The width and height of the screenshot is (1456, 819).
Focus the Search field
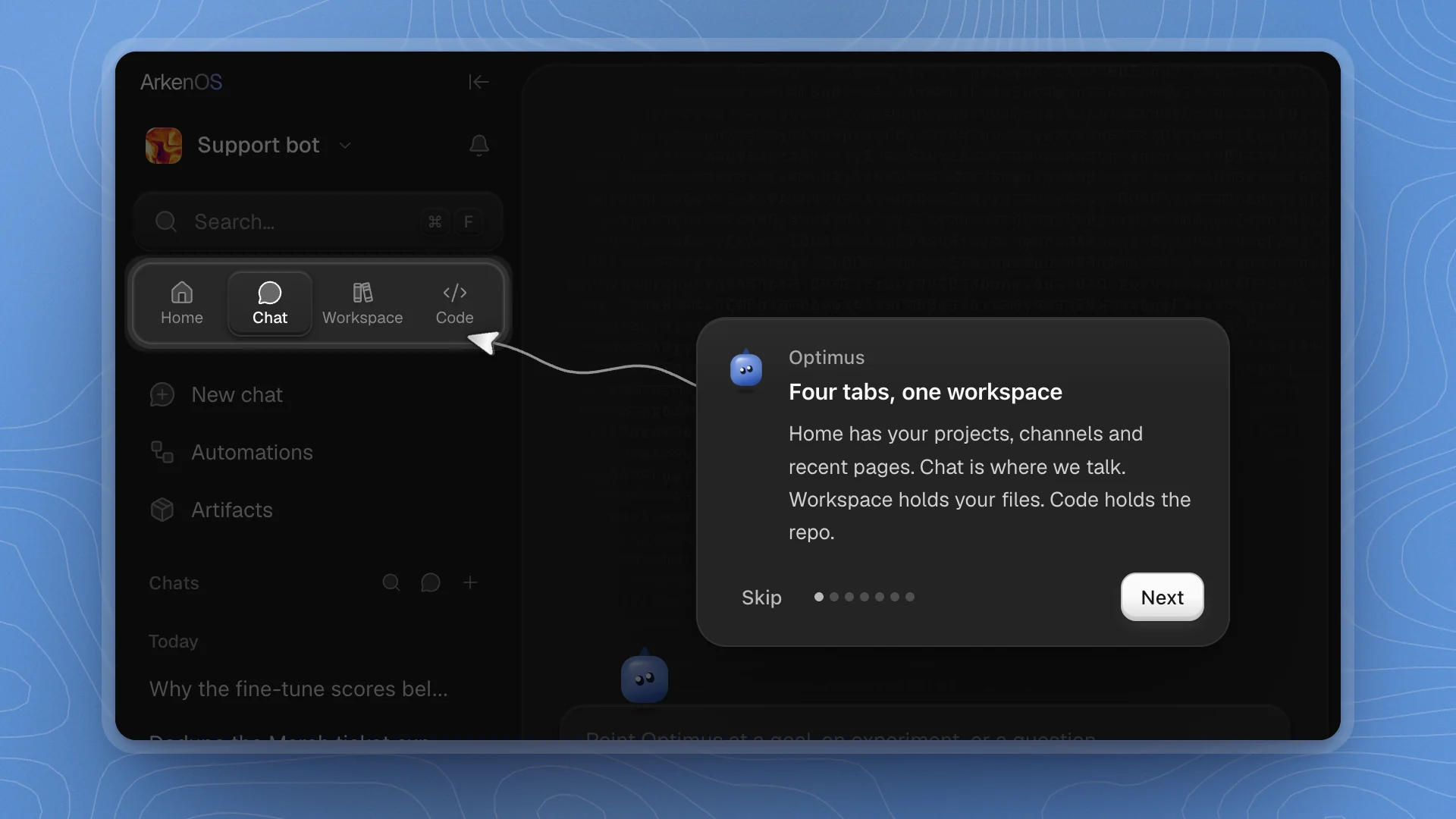pyautogui.click(x=318, y=221)
